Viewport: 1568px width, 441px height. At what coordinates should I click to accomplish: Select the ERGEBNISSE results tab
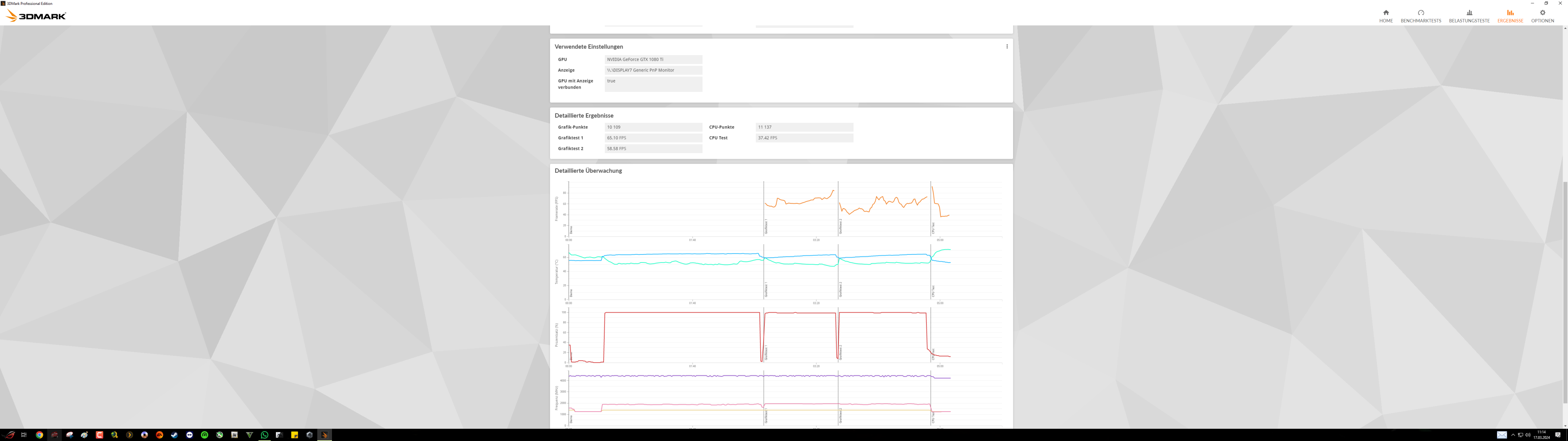[1510, 16]
